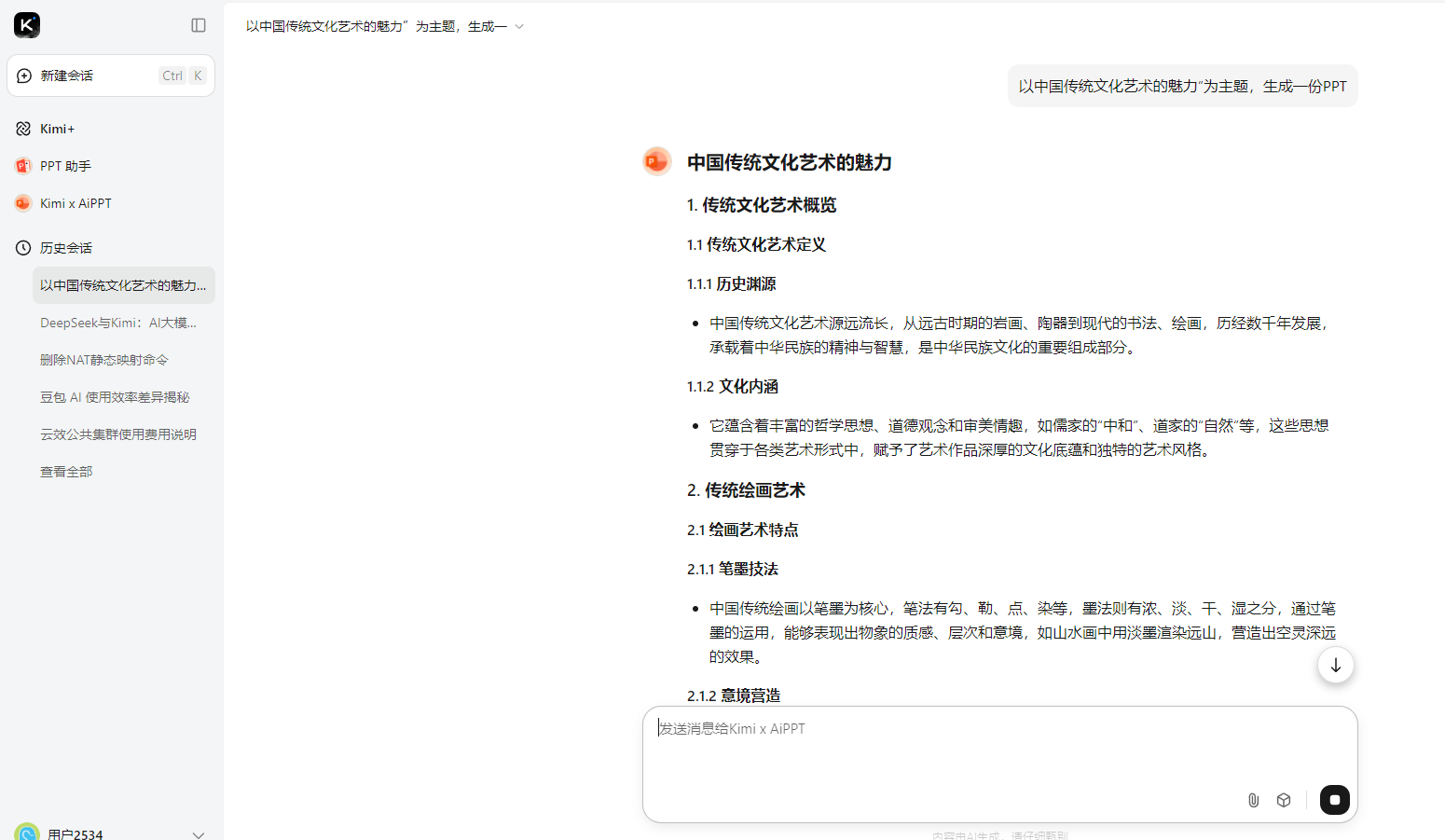1445x840 pixels.
Task: Open the Kimi+ section
Action: [57, 129]
